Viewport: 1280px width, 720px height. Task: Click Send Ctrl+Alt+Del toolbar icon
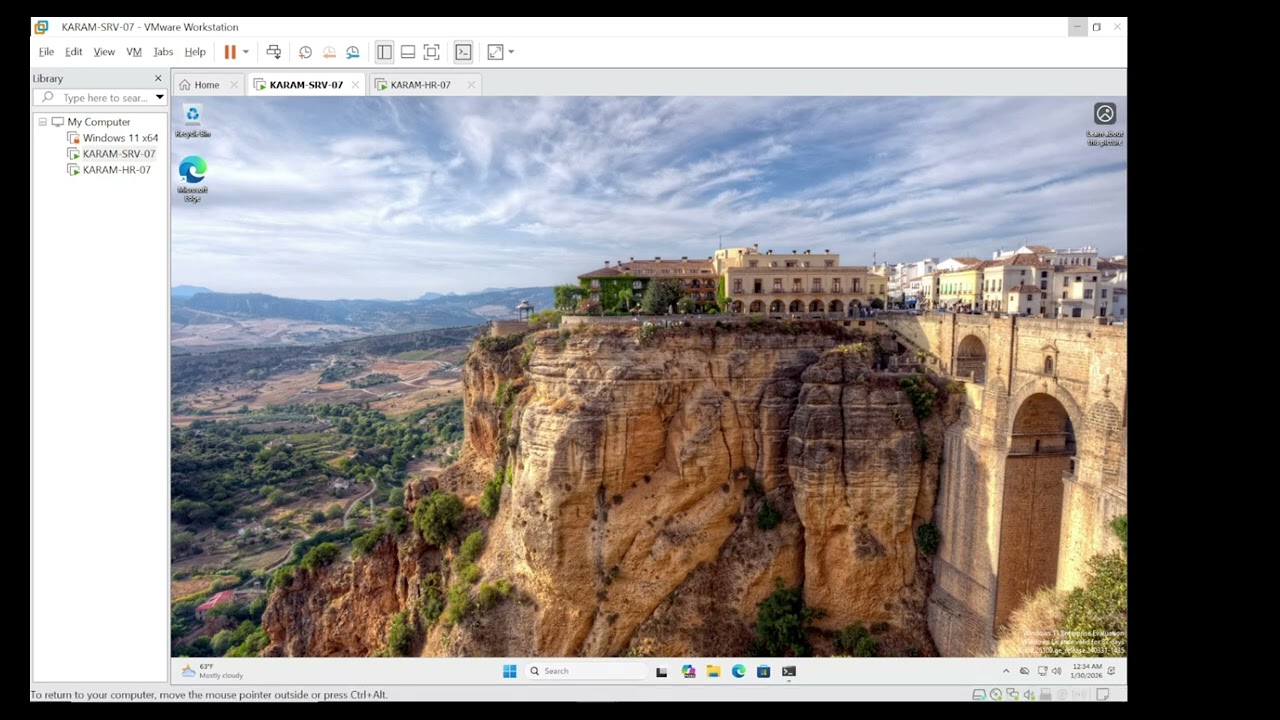[x=274, y=52]
